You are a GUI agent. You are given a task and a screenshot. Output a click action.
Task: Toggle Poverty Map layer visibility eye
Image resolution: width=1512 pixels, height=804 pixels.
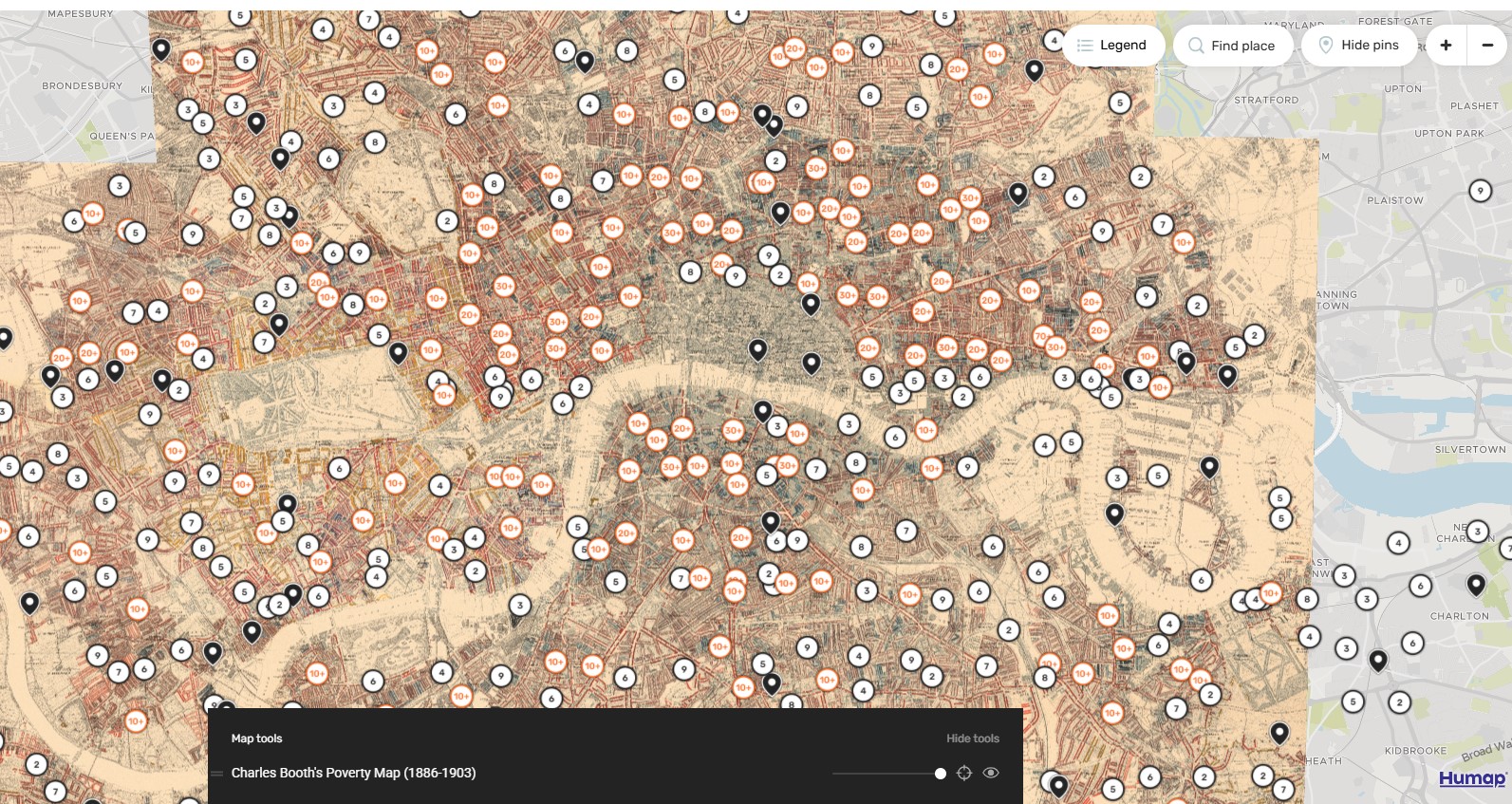[x=991, y=773]
